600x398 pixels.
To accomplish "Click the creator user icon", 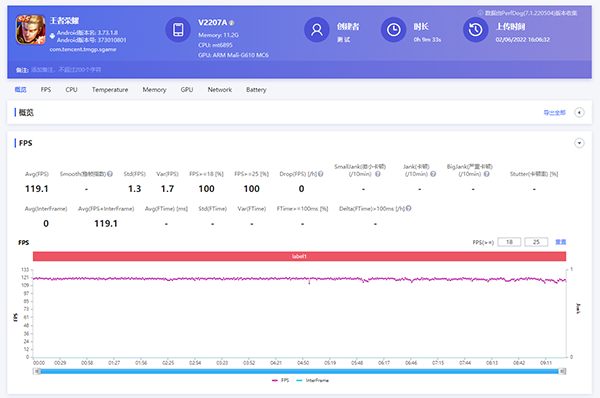I will (316, 29).
